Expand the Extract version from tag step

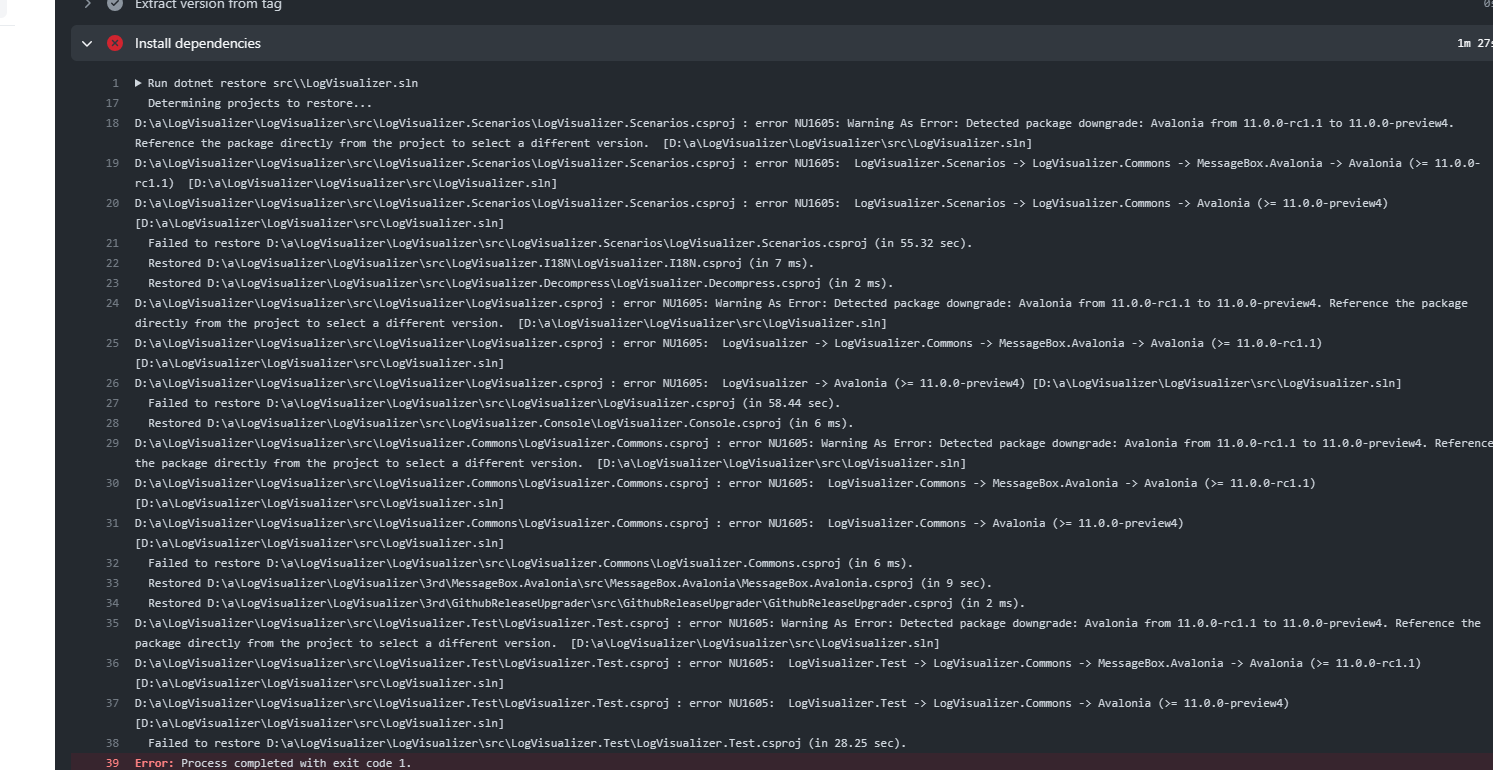pos(86,5)
